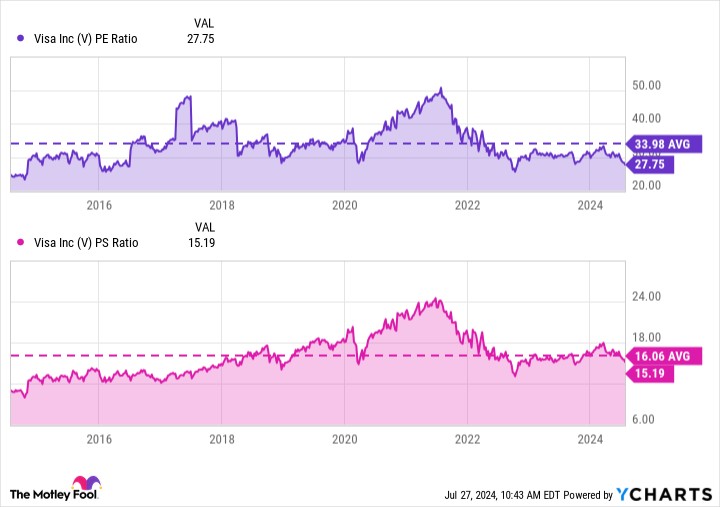This screenshot has width=720, height=507.
Task: Click the 2016 label under the PE chart
Action: tap(98, 205)
